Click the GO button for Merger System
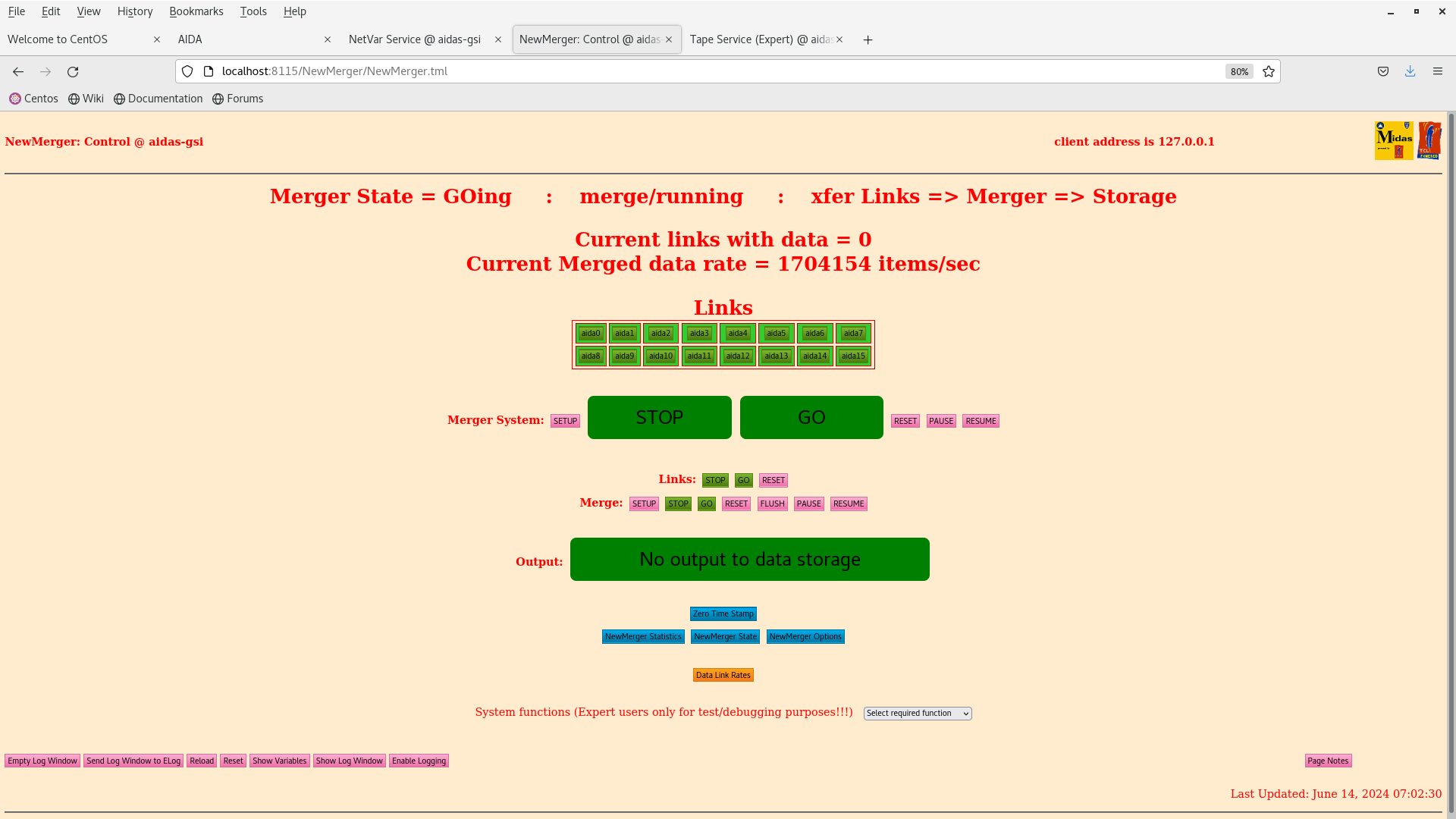This screenshot has width=1456, height=819. pyautogui.click(x=811, y=417)
